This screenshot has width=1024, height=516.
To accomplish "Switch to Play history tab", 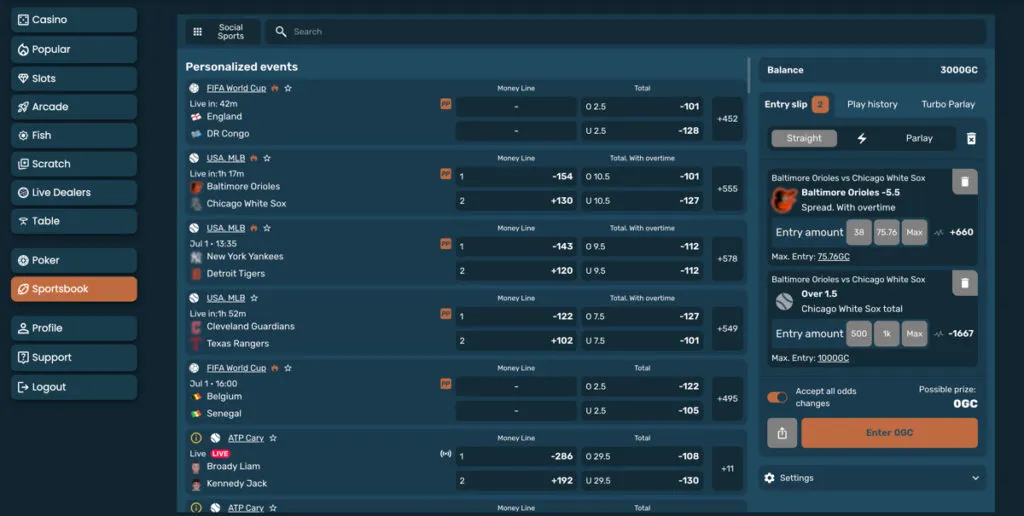I will (x=872, y=105).
